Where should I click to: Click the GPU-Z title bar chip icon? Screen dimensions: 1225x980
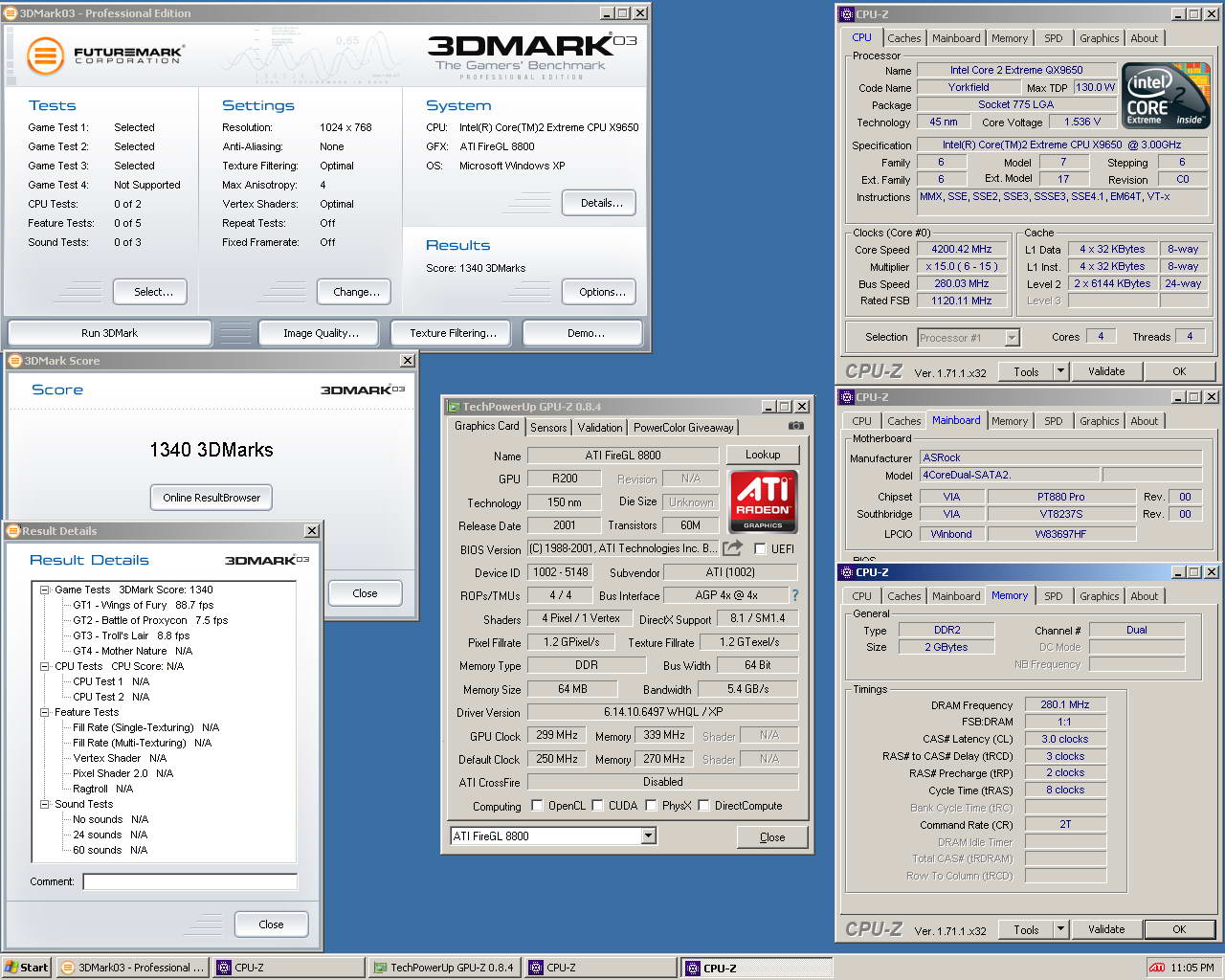454,407
